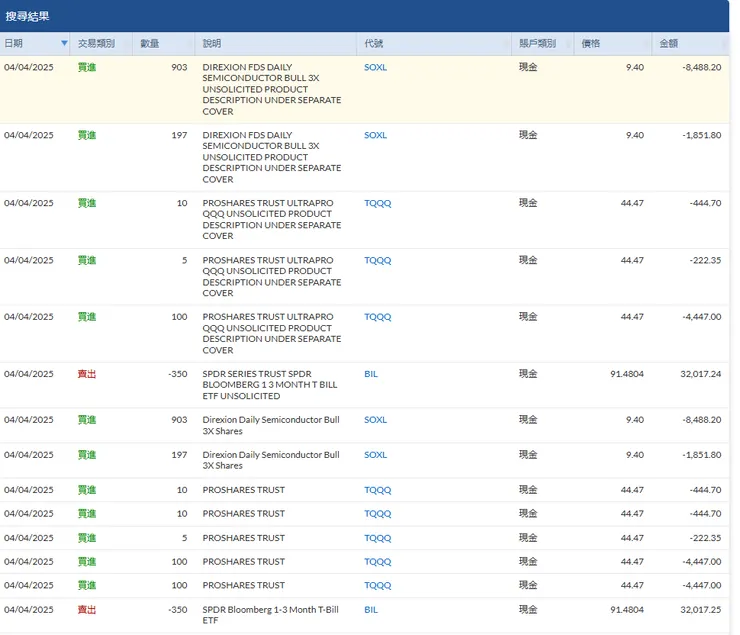Open TQQQ link in 5-share PROSHARES TRUST row

tap(377, 538)
